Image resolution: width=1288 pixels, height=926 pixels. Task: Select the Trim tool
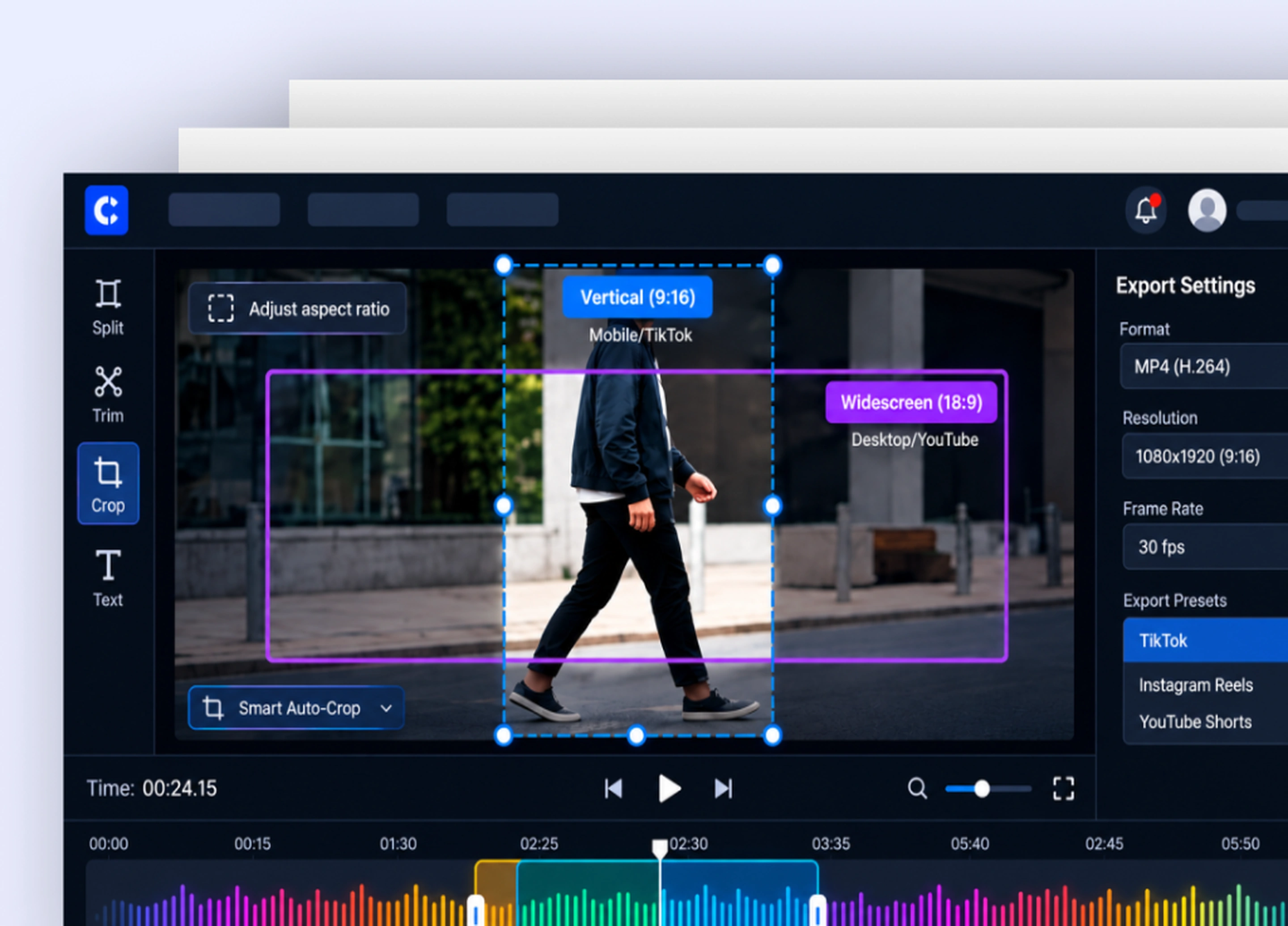point(108,395)
